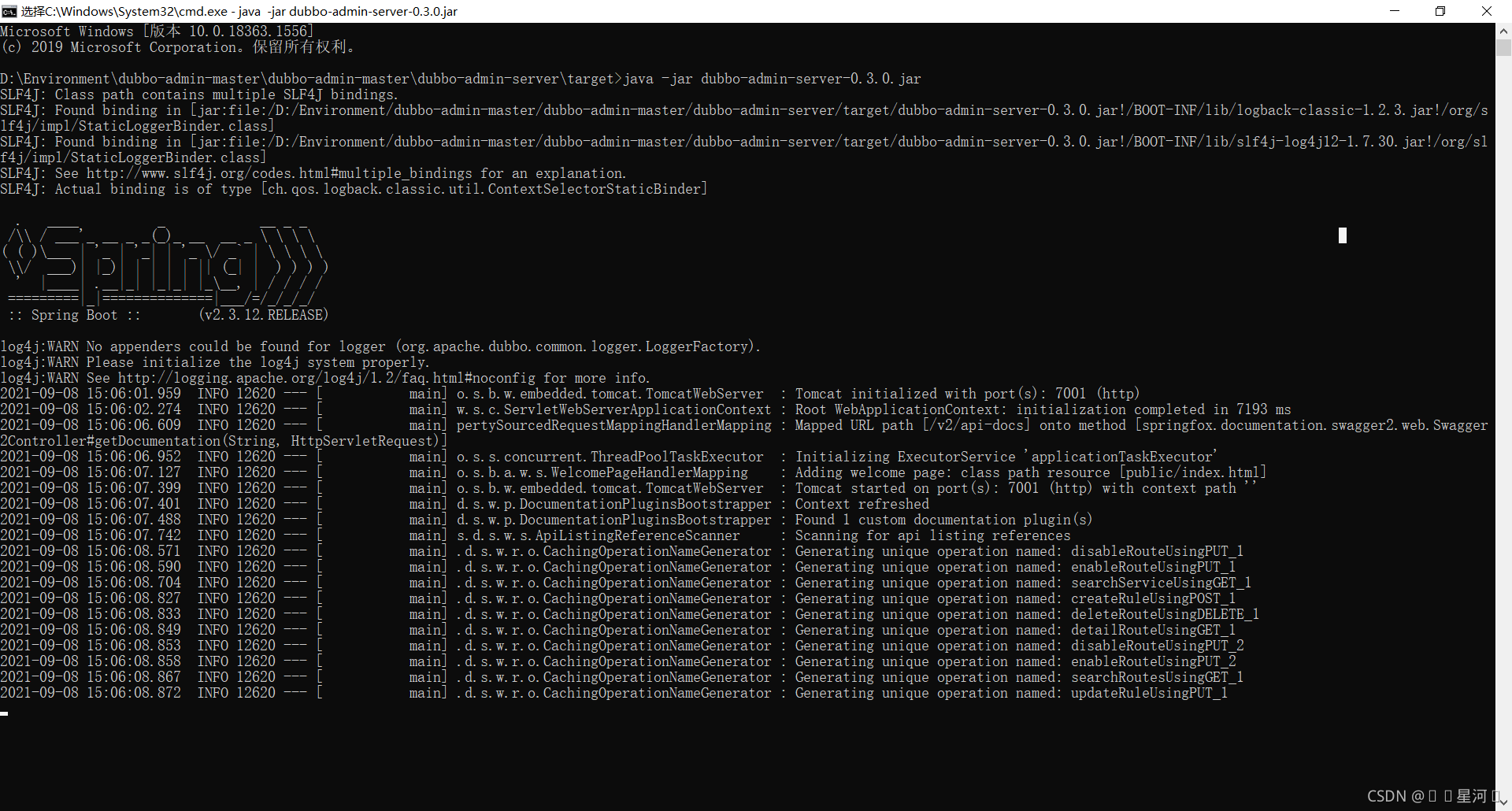Close the cmd.exe window

coord(1487,11)
